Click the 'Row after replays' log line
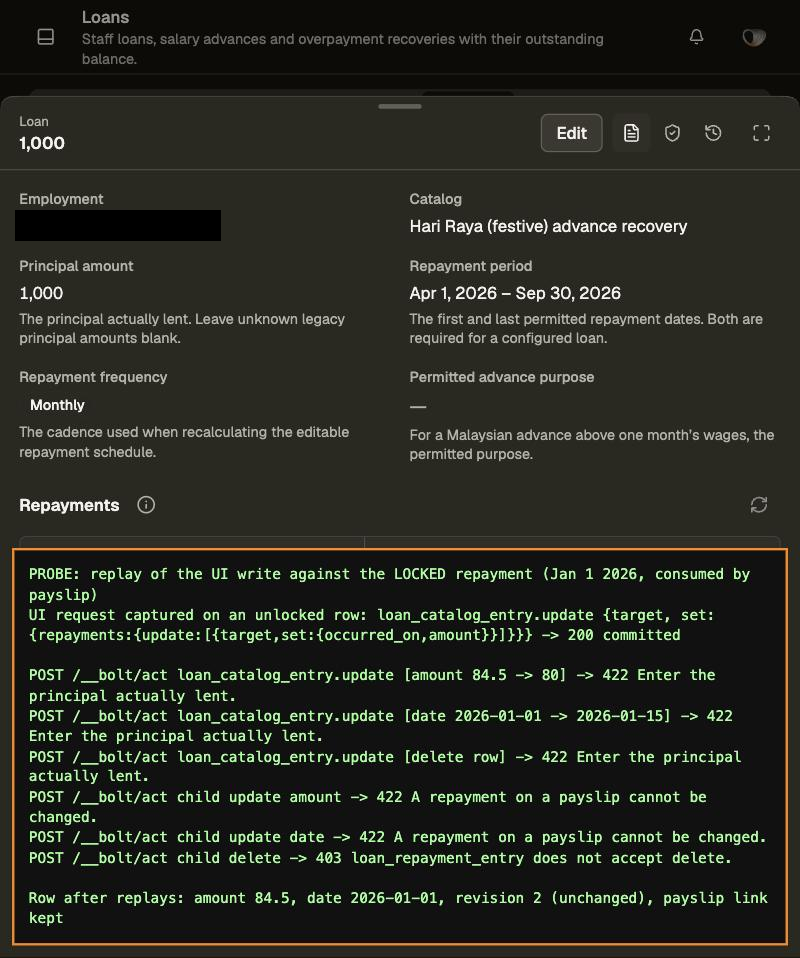The image size is (800, 958). tap(398, 908)
